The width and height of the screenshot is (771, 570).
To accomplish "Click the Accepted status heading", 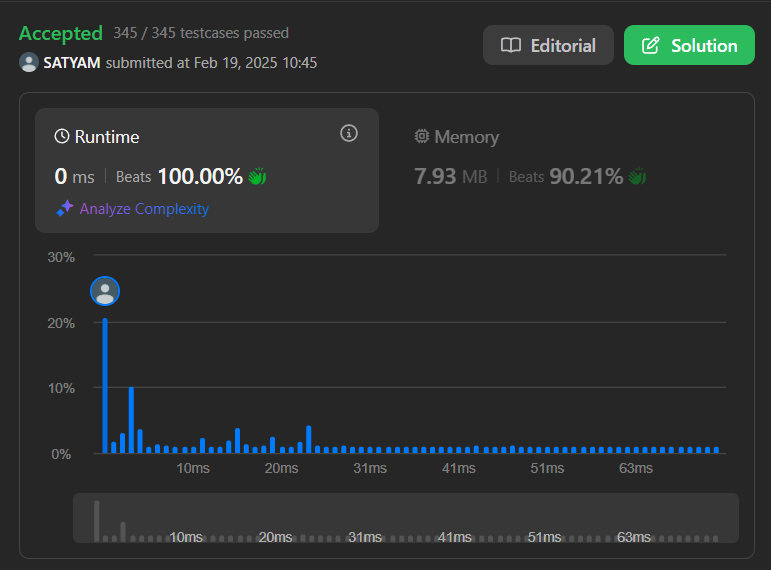I will [61, 33].
